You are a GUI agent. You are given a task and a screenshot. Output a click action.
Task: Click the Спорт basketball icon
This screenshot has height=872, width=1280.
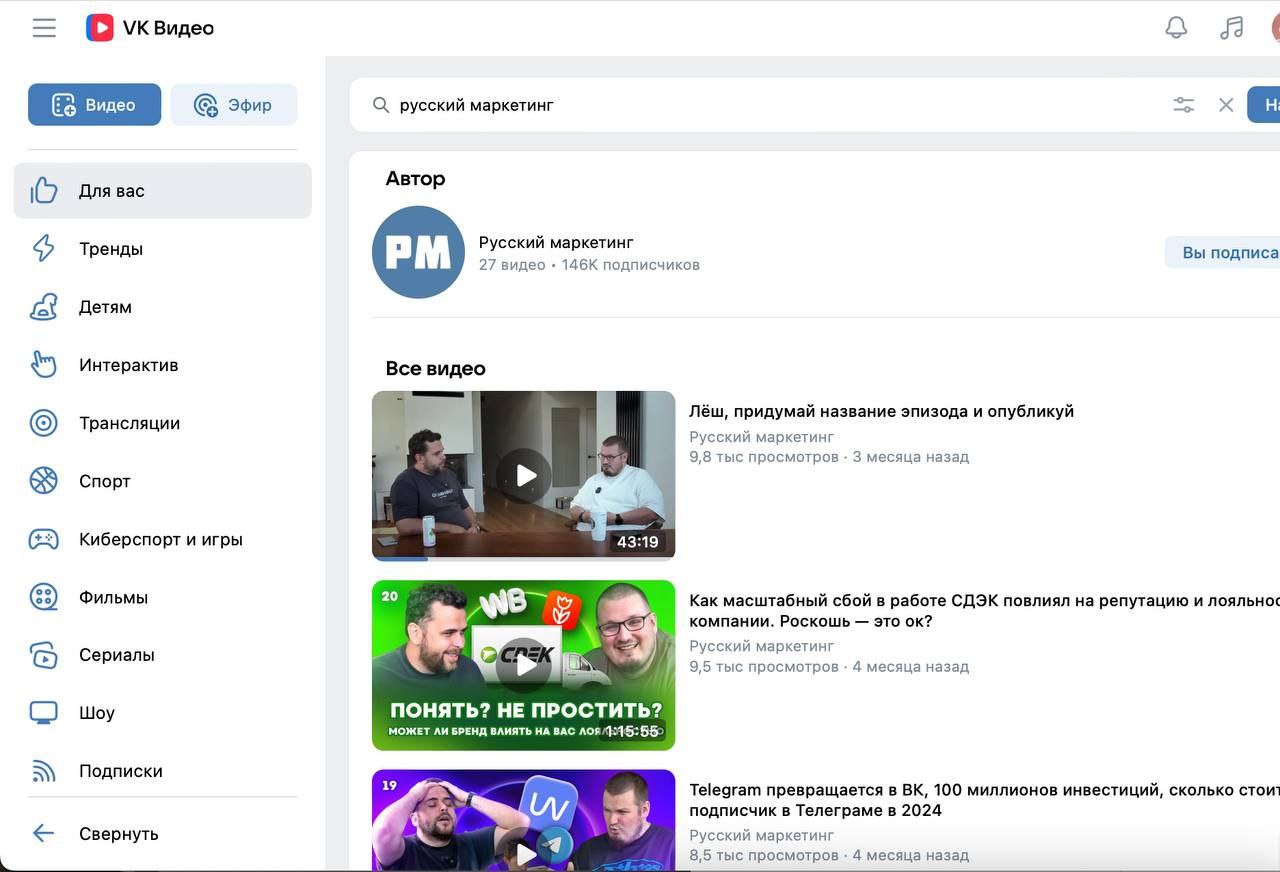[44, 481]
